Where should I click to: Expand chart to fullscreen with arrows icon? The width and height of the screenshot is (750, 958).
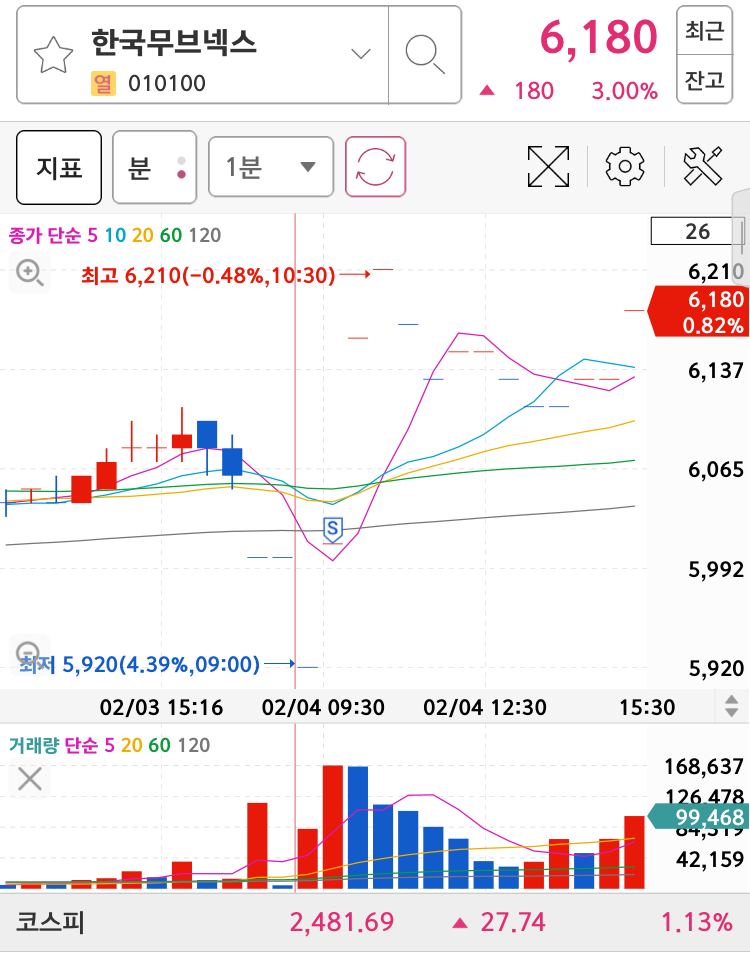548,166
